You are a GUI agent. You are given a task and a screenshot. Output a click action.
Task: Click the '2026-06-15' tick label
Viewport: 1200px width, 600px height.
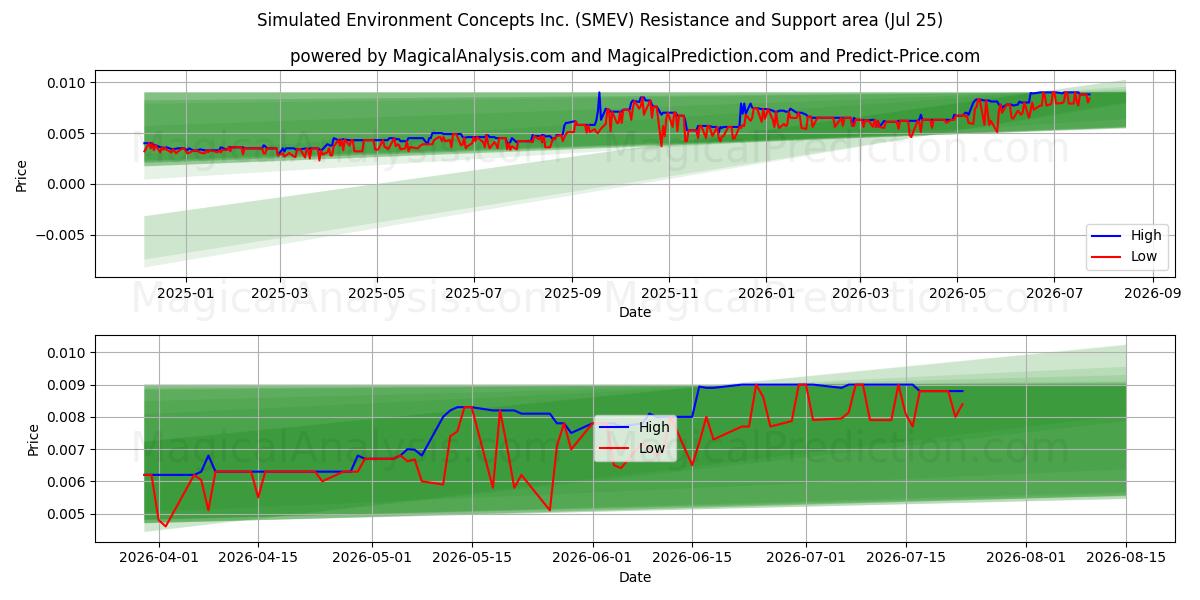coord(692,558)
